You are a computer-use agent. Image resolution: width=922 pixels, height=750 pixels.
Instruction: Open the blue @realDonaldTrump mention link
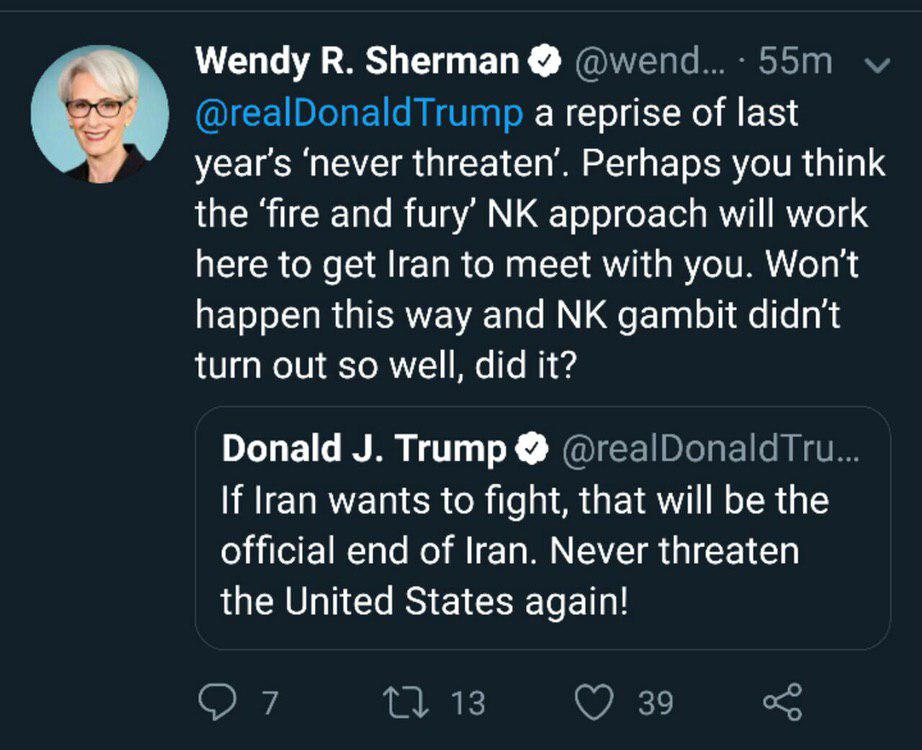[x=359, y=113]
